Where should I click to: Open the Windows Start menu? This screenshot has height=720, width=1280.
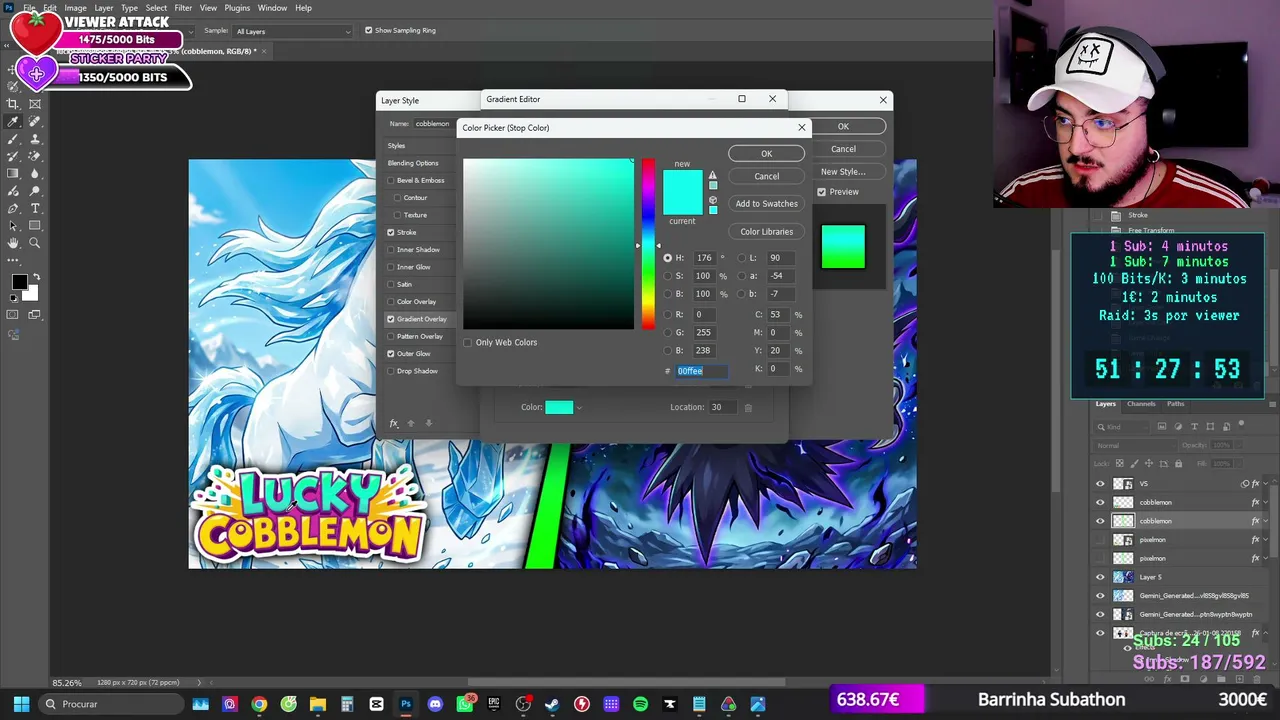point(21,704)
